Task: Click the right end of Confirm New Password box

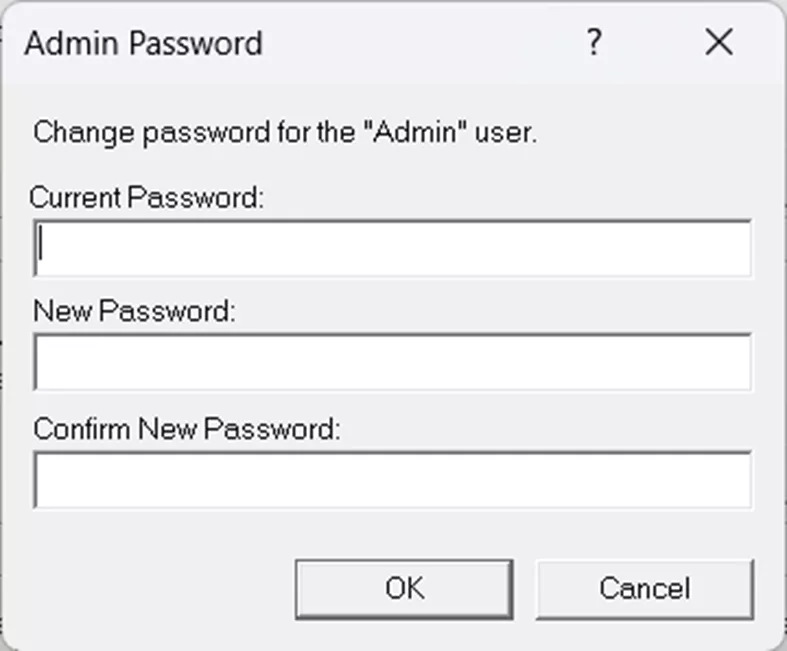Action: point(735,480)
